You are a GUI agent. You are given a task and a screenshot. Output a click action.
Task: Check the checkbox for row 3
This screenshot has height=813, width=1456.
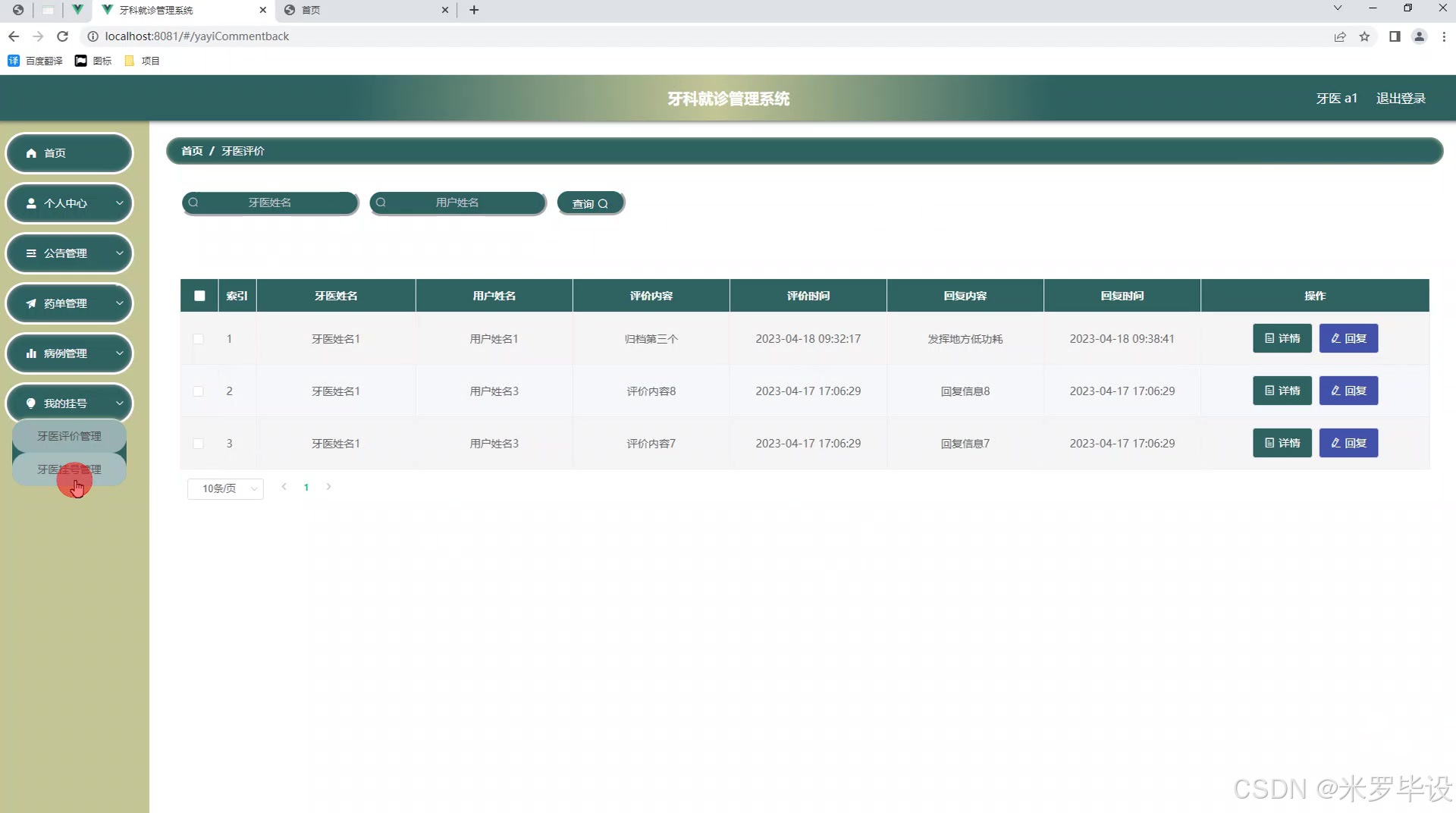tap(198, 444)
